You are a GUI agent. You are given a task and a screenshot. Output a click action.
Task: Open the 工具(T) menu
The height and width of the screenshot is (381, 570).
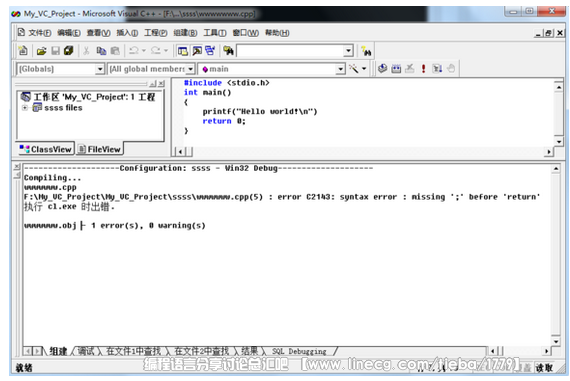click(215, 33)
